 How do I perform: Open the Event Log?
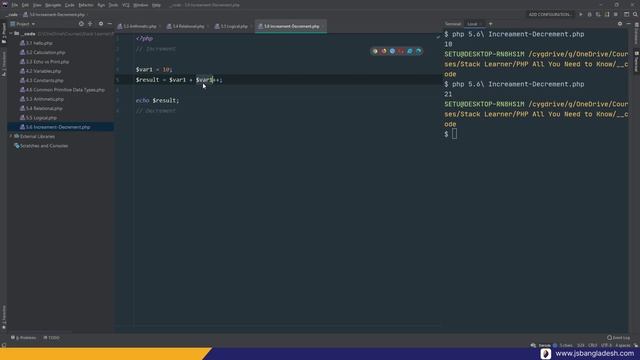point(618,338)
